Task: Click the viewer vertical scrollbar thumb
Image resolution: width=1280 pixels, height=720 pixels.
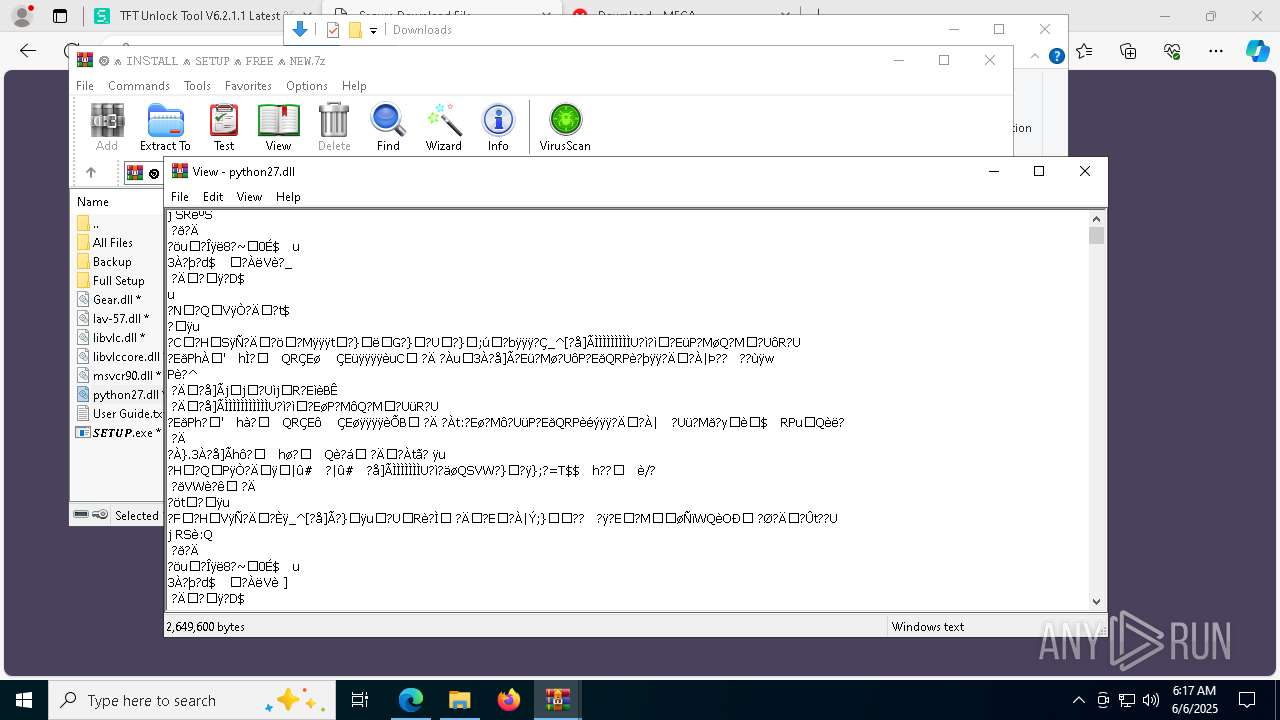Action: point(1097,236)
